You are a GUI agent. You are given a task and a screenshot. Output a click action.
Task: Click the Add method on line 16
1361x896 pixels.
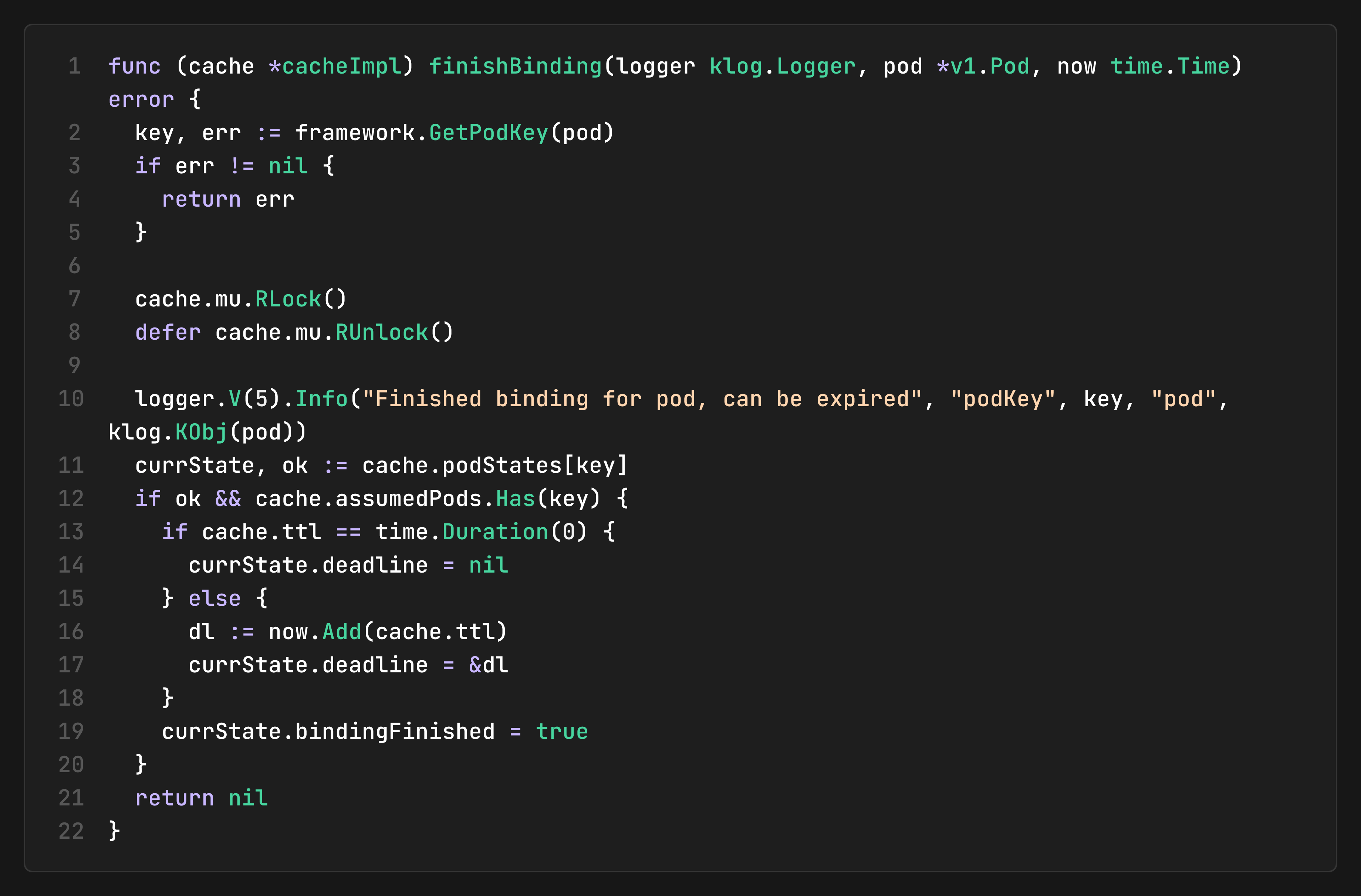[342, 631]
